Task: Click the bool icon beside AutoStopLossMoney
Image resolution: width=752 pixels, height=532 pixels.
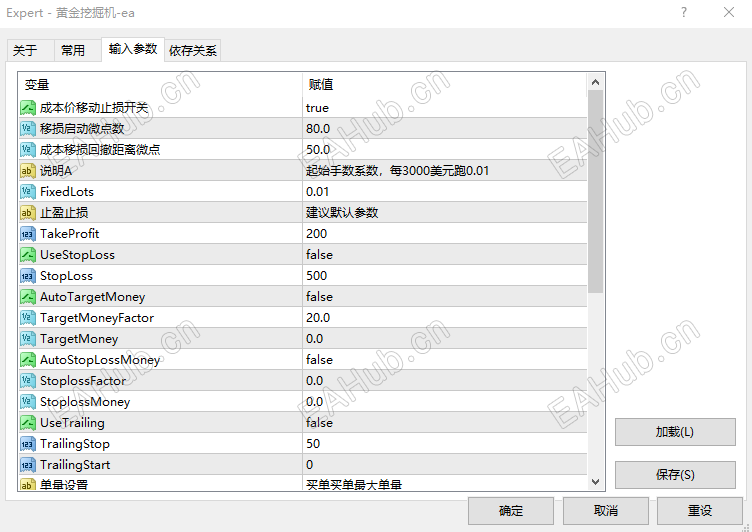Action: [x=28, y=360]
